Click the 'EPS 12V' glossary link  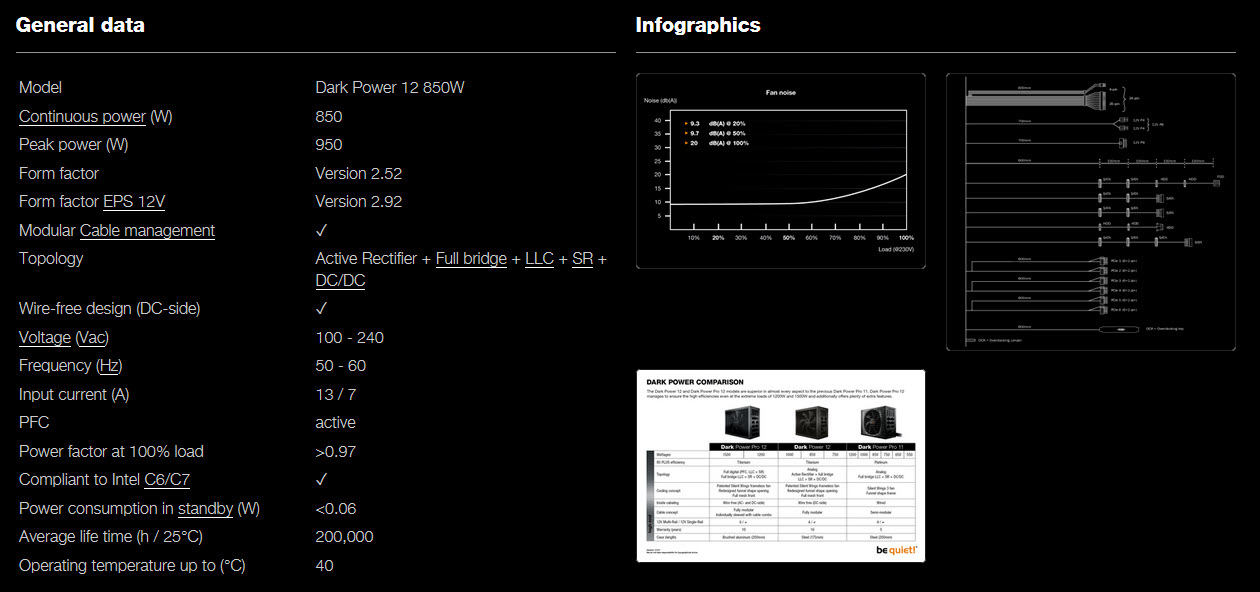[x=134, y=201]
